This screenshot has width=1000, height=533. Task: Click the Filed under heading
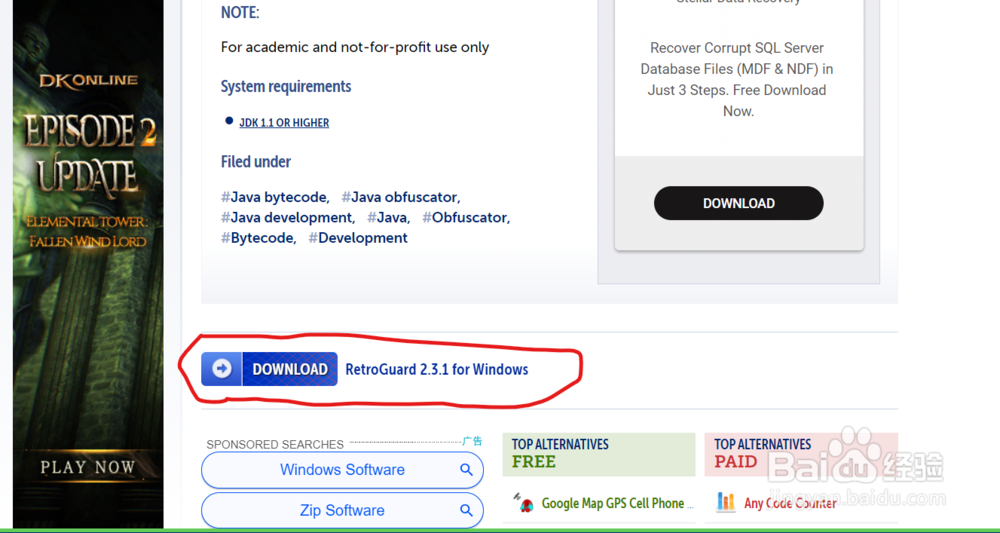coord(256,161)
